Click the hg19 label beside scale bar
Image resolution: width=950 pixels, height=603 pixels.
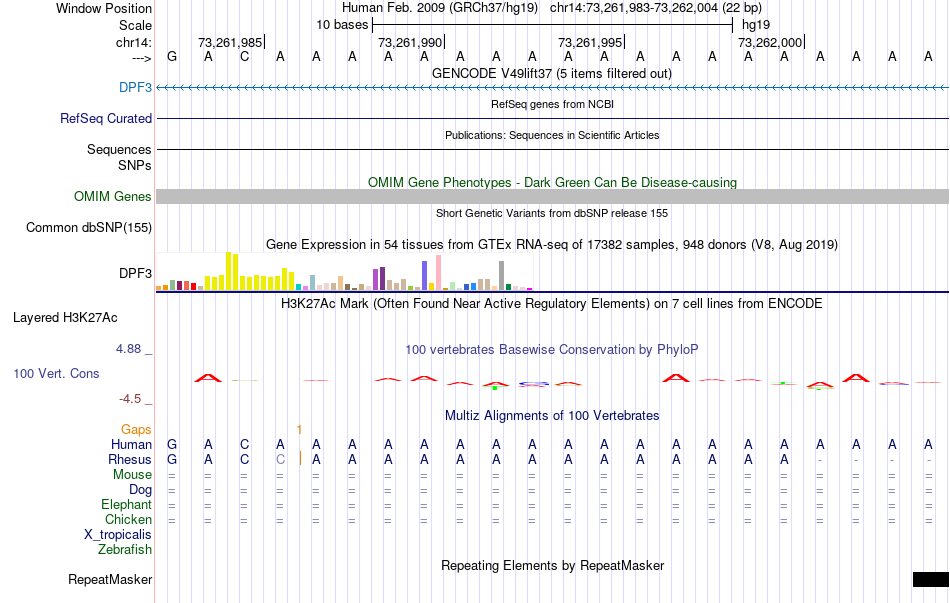coord(756,25)
